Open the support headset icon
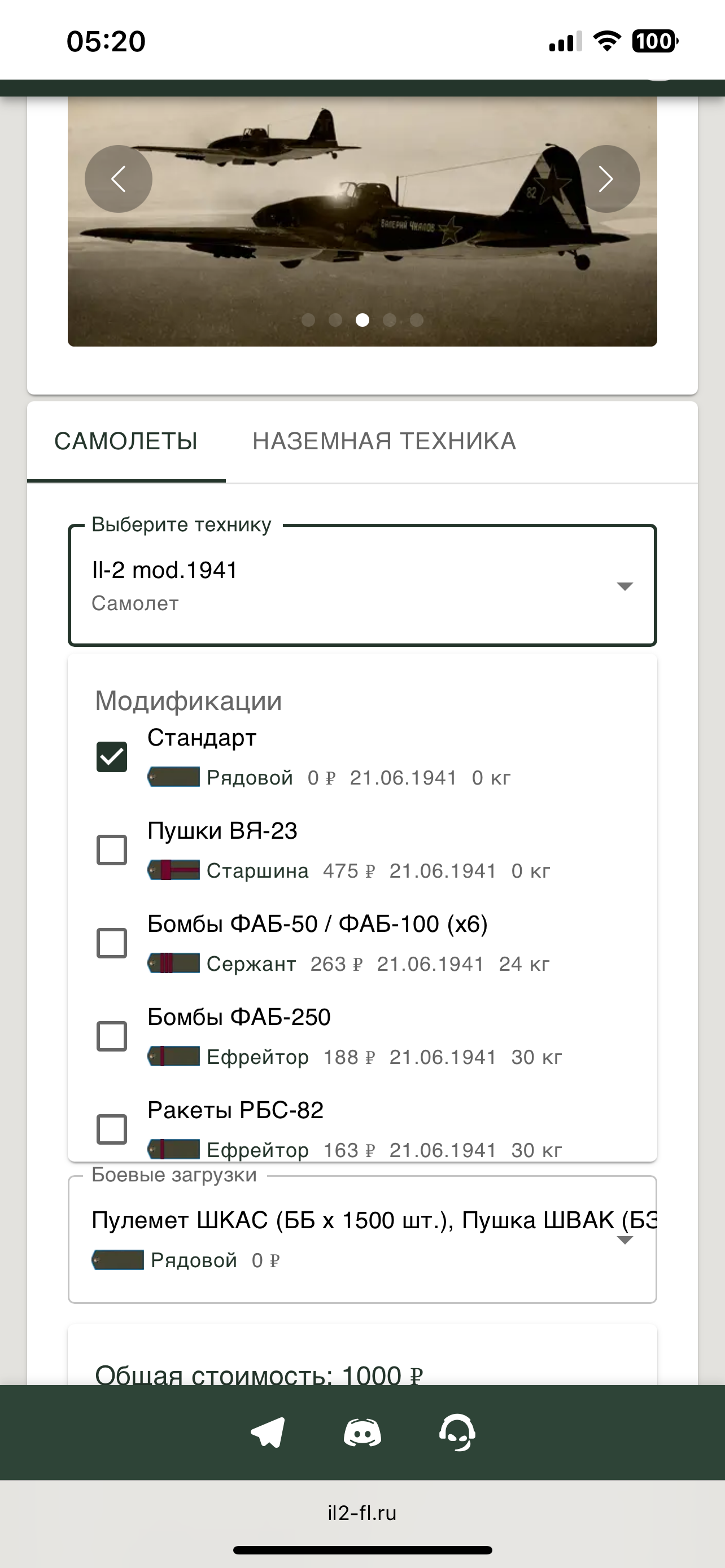The width and height of the screenshot is (725, 1568). pos(457,1433)
